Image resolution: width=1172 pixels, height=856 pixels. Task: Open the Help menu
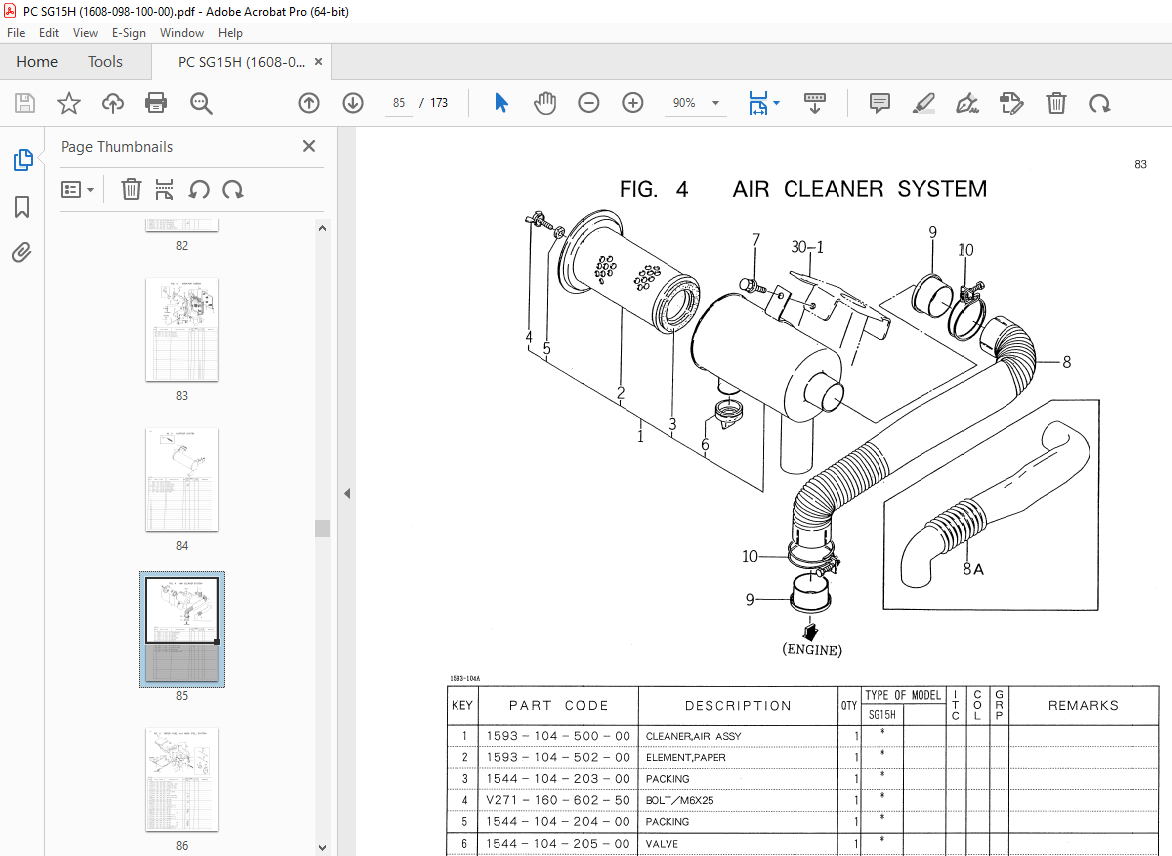(x=230, y=33)
